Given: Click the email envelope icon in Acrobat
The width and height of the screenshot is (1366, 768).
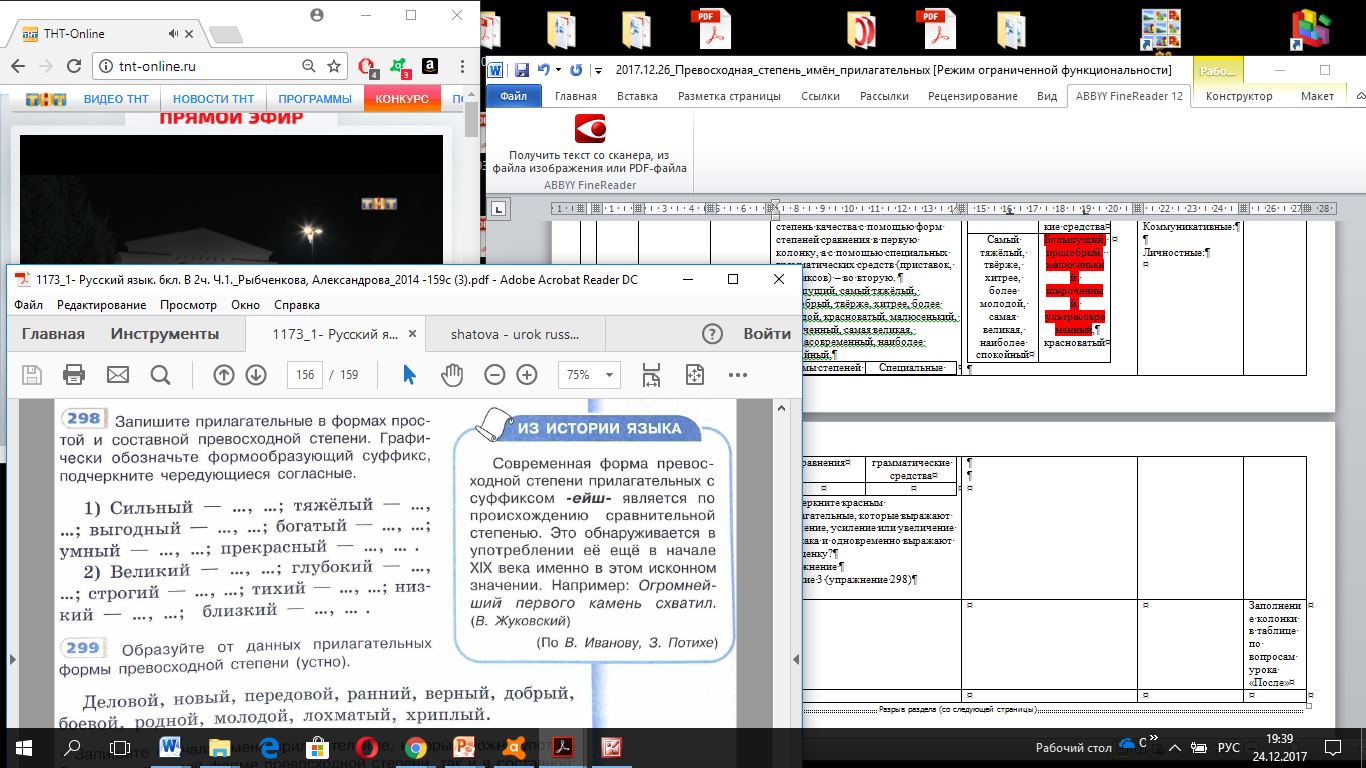Looking at the screenshot, I should click(x=118, y=375).
